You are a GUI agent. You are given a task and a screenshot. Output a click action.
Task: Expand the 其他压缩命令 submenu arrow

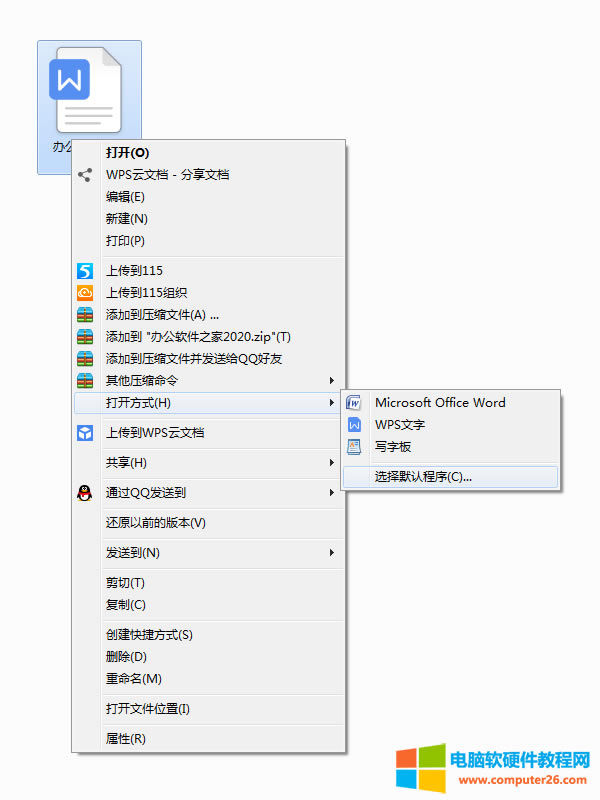332,381
